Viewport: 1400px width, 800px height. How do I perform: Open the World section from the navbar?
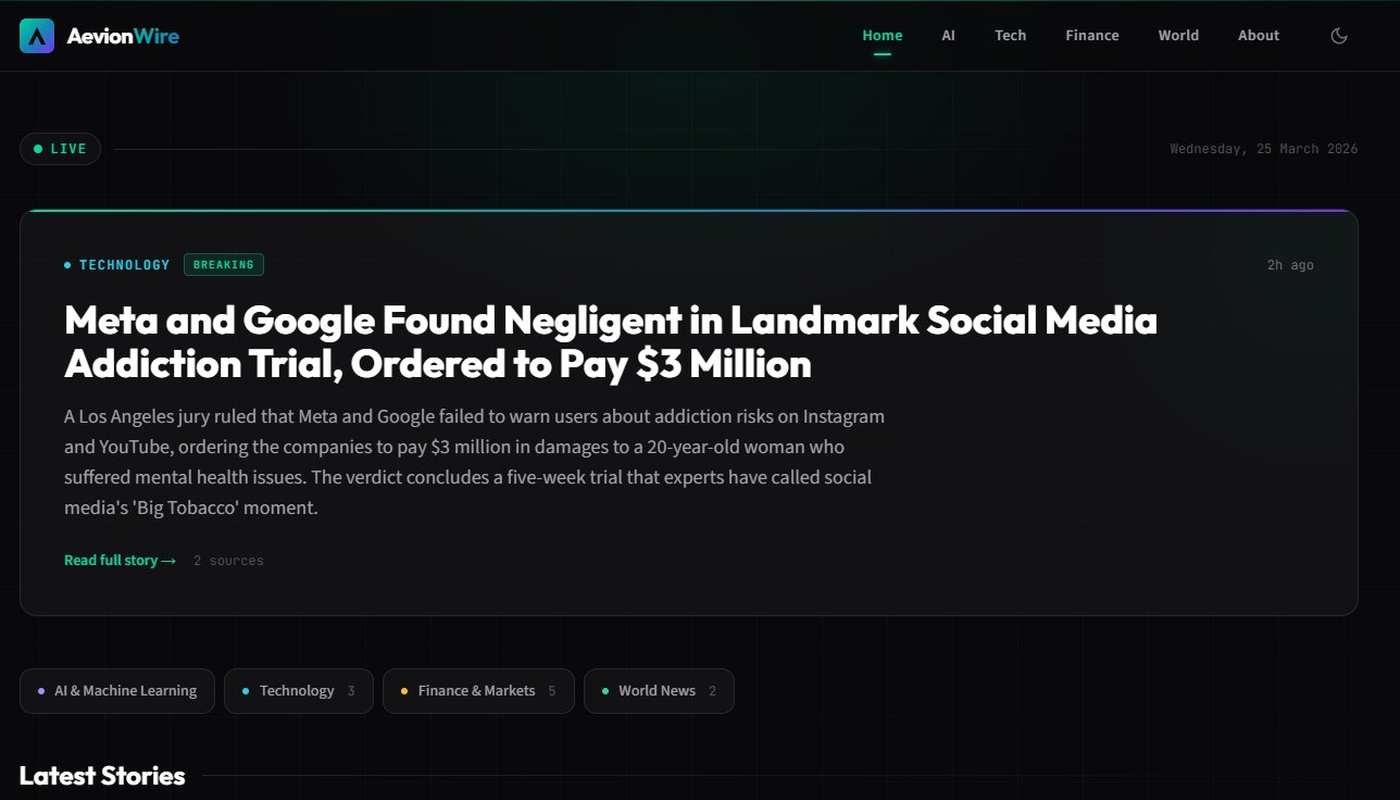pos(1178,35)
